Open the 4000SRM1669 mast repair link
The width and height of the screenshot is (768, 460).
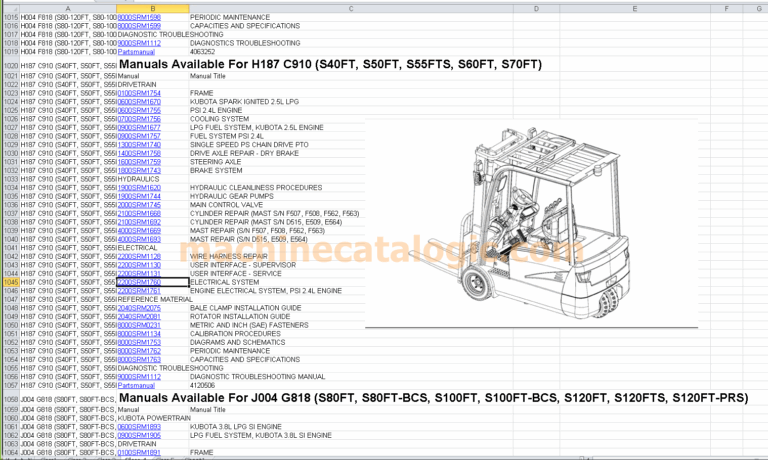click(139, 231)
